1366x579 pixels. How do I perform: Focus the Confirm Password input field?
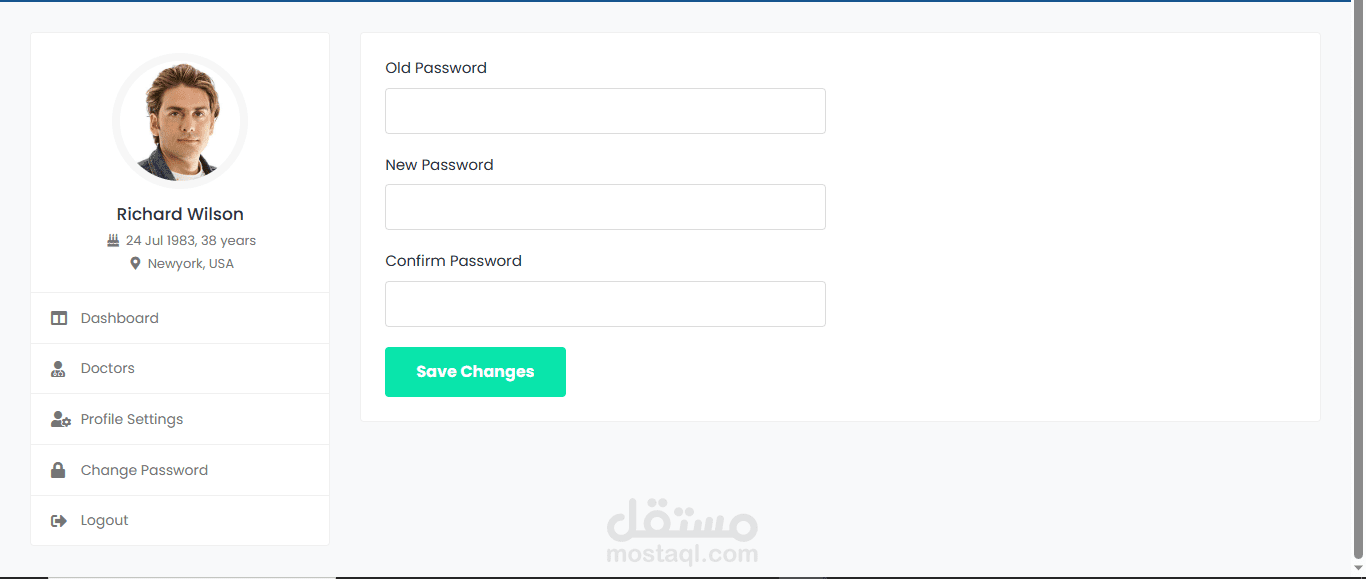(x=605, y=304)
